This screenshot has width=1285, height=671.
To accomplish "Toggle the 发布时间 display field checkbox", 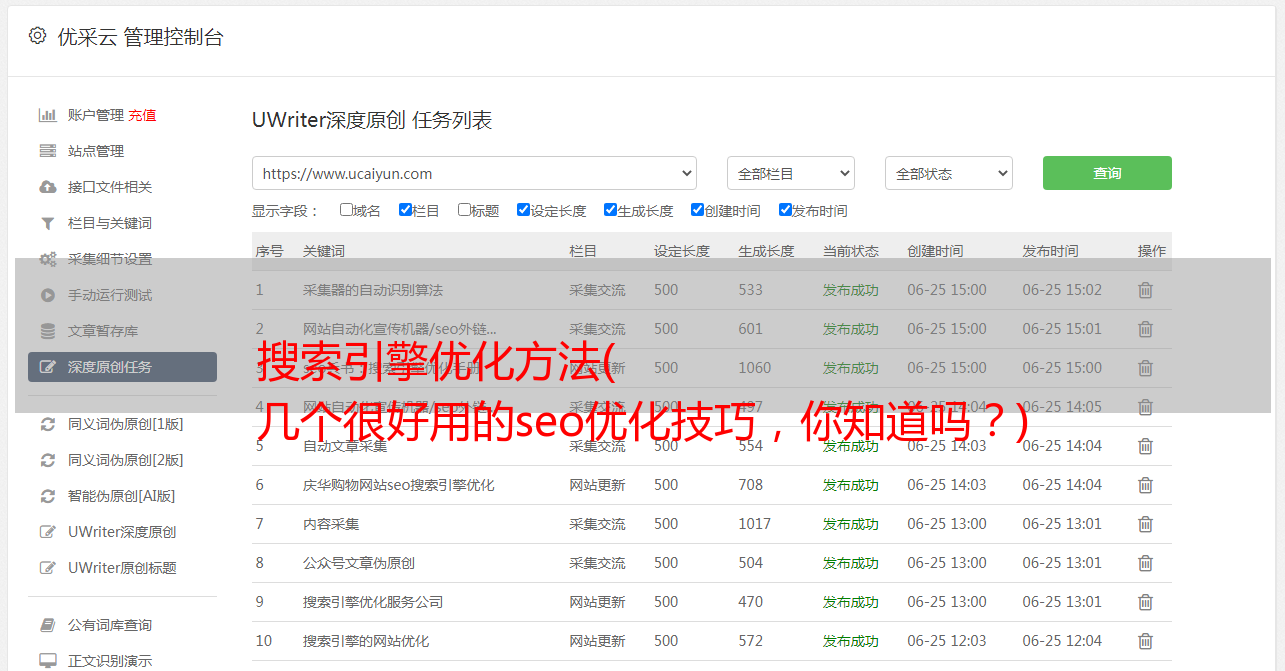I will point(785,210).
